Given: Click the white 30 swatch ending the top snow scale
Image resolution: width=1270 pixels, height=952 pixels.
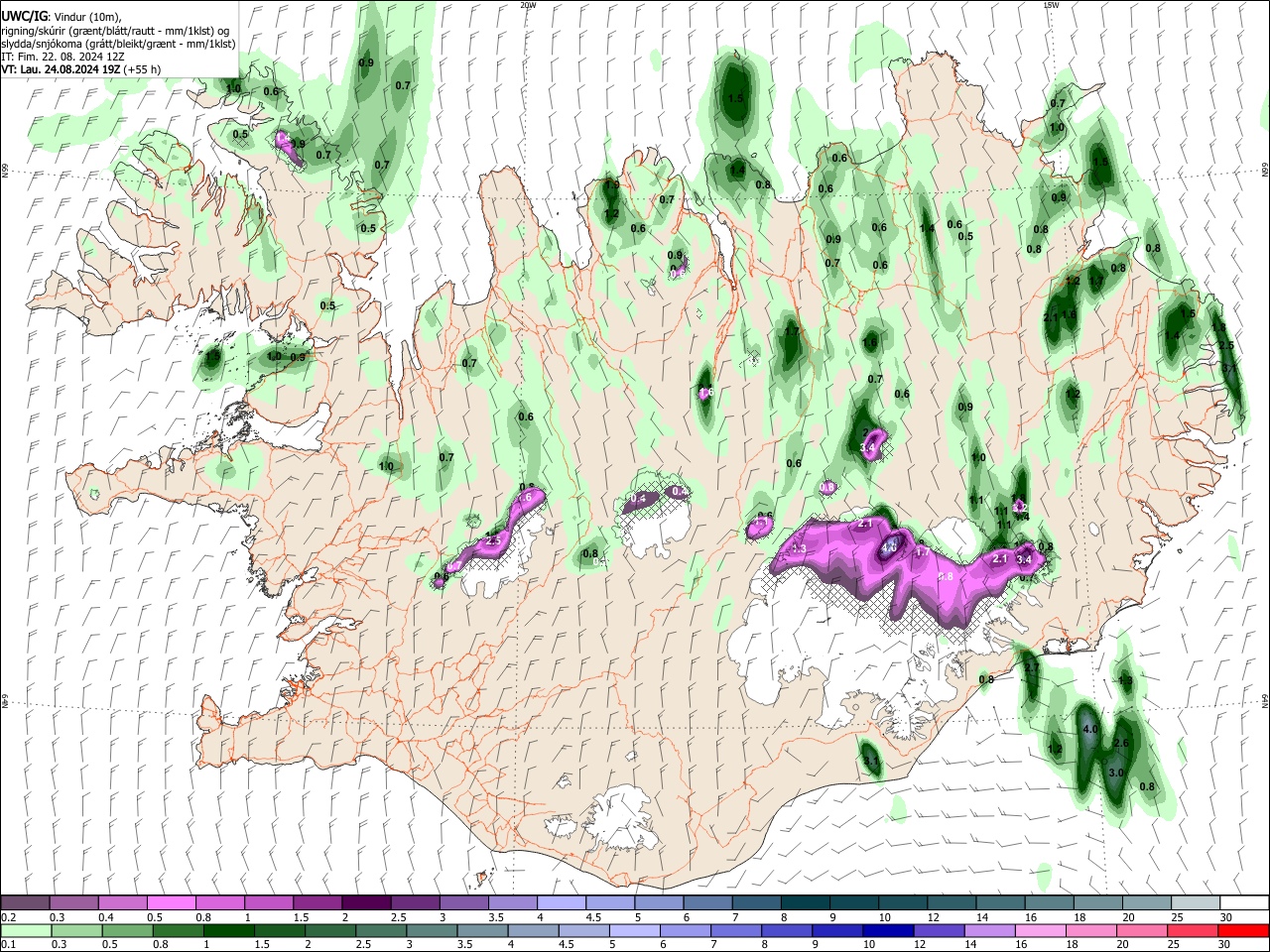Looking at the screenshot, I should coord(1243,903).
